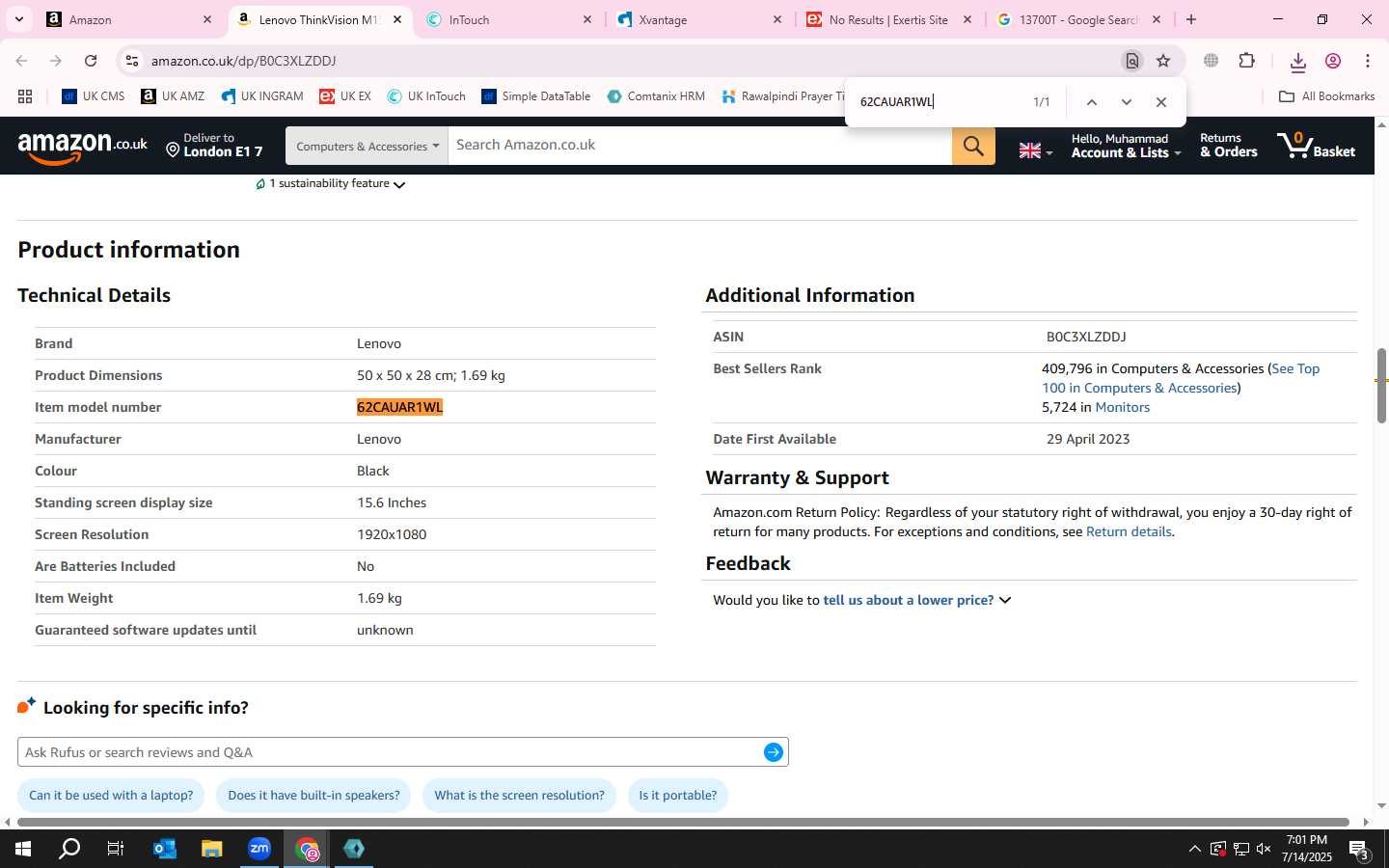
Task: Open Windows Start menu
Action: point(23,849)
